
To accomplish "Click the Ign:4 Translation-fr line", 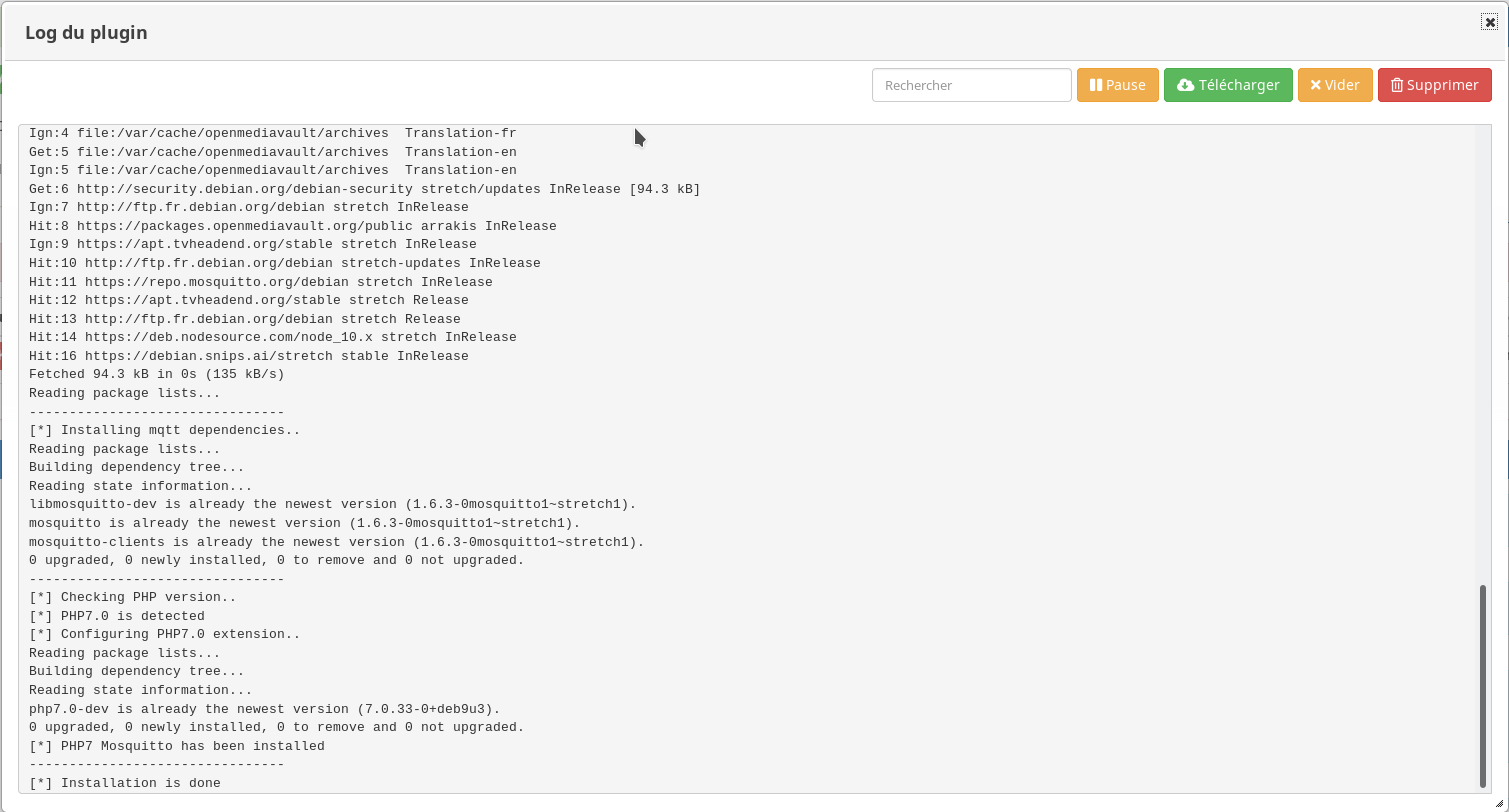I will 273,133.
